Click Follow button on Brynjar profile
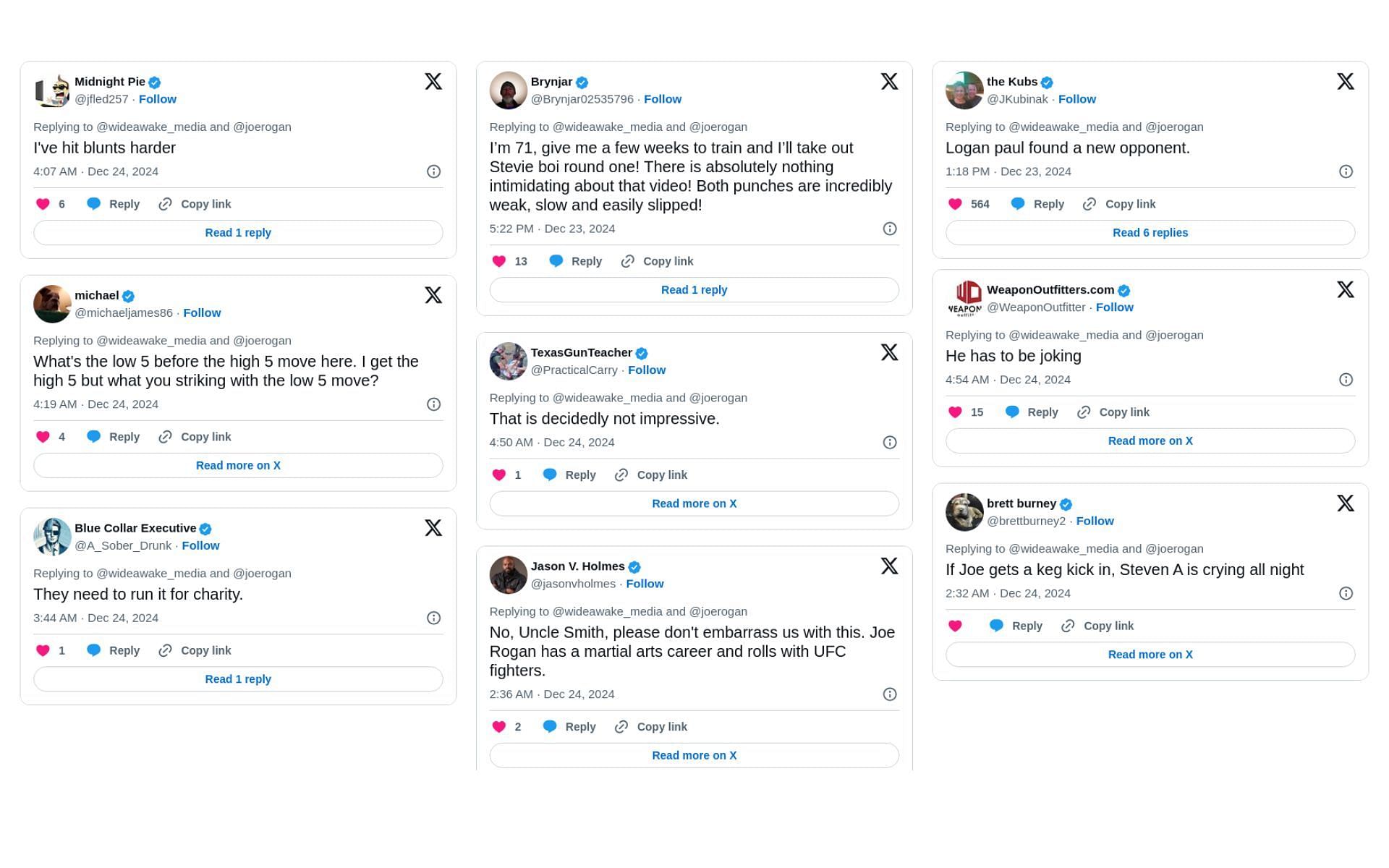1389x868 pixels. [662, 99]
